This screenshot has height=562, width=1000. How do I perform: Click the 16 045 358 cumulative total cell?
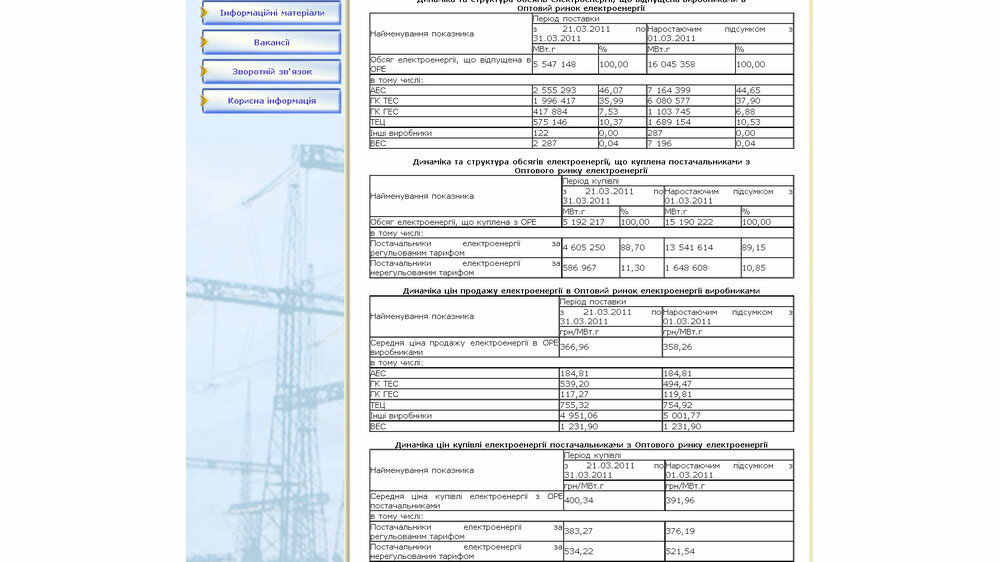coord(690,64)
